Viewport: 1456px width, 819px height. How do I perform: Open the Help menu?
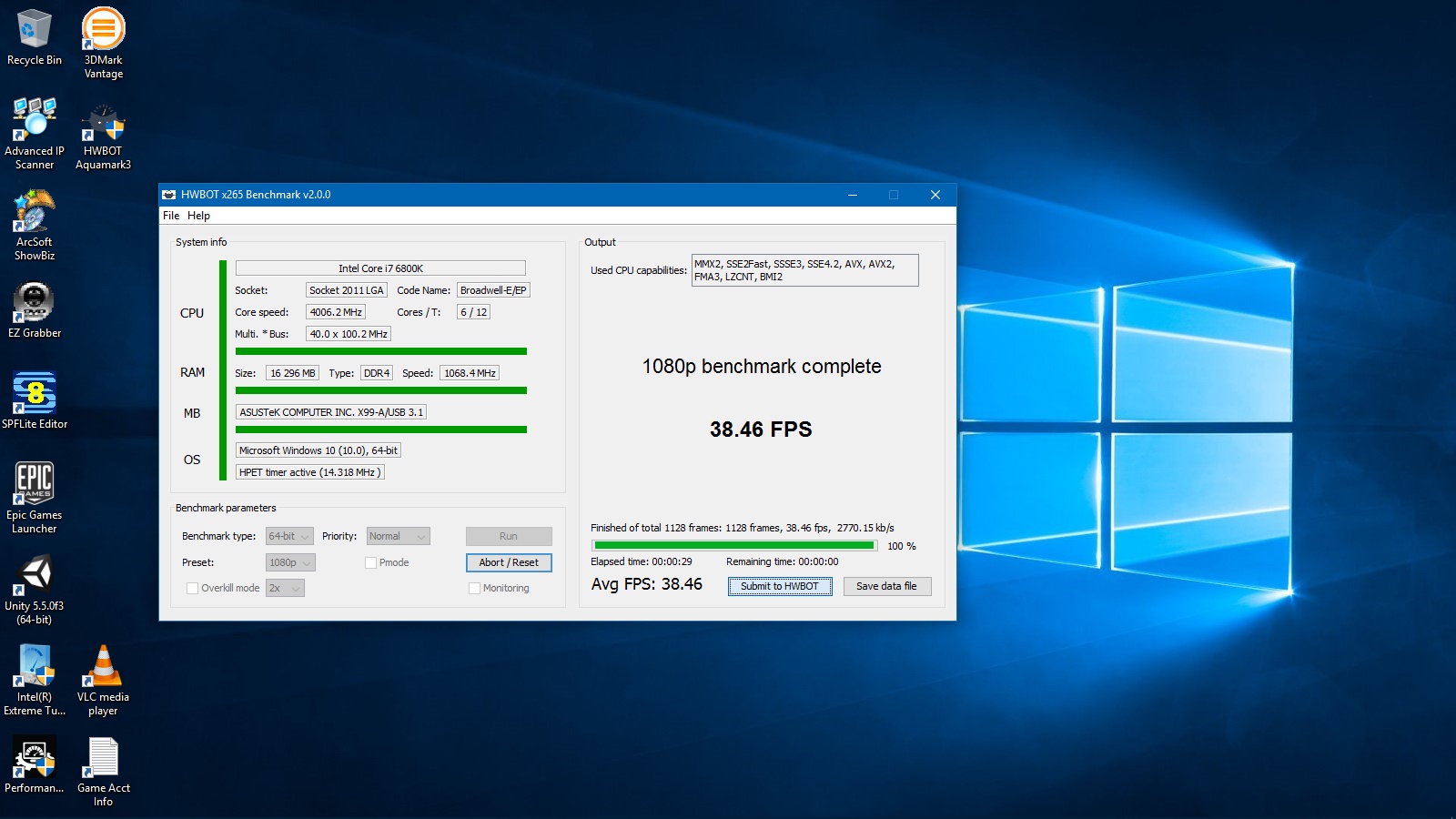click(x=198, y=216)
